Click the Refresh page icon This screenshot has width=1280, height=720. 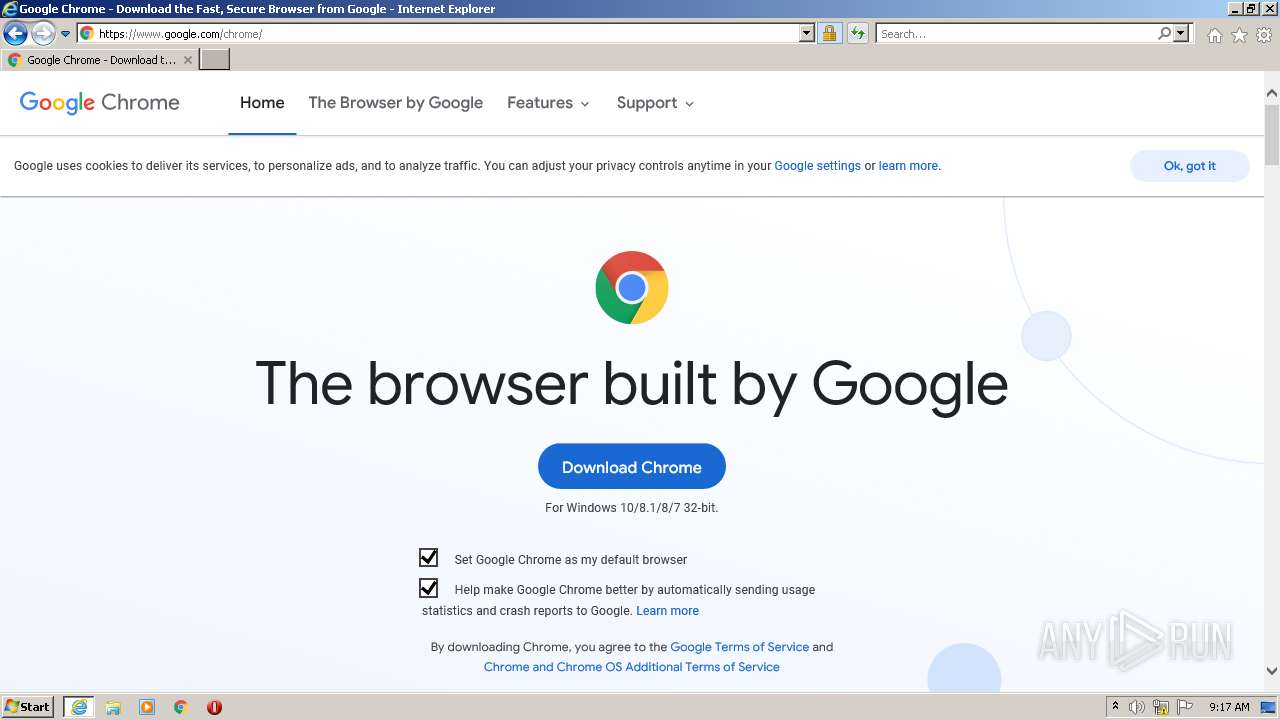(858, 34)
